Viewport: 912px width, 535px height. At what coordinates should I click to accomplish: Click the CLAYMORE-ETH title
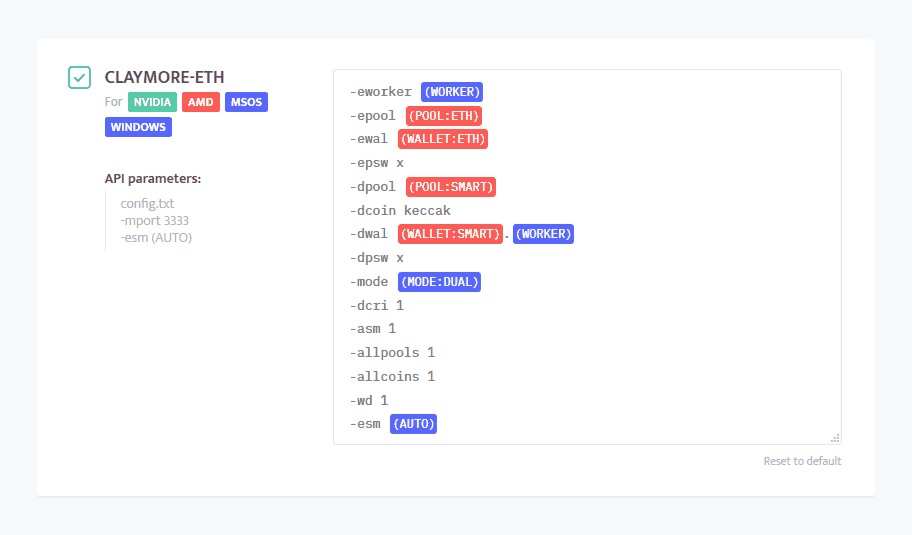(165, 77)
